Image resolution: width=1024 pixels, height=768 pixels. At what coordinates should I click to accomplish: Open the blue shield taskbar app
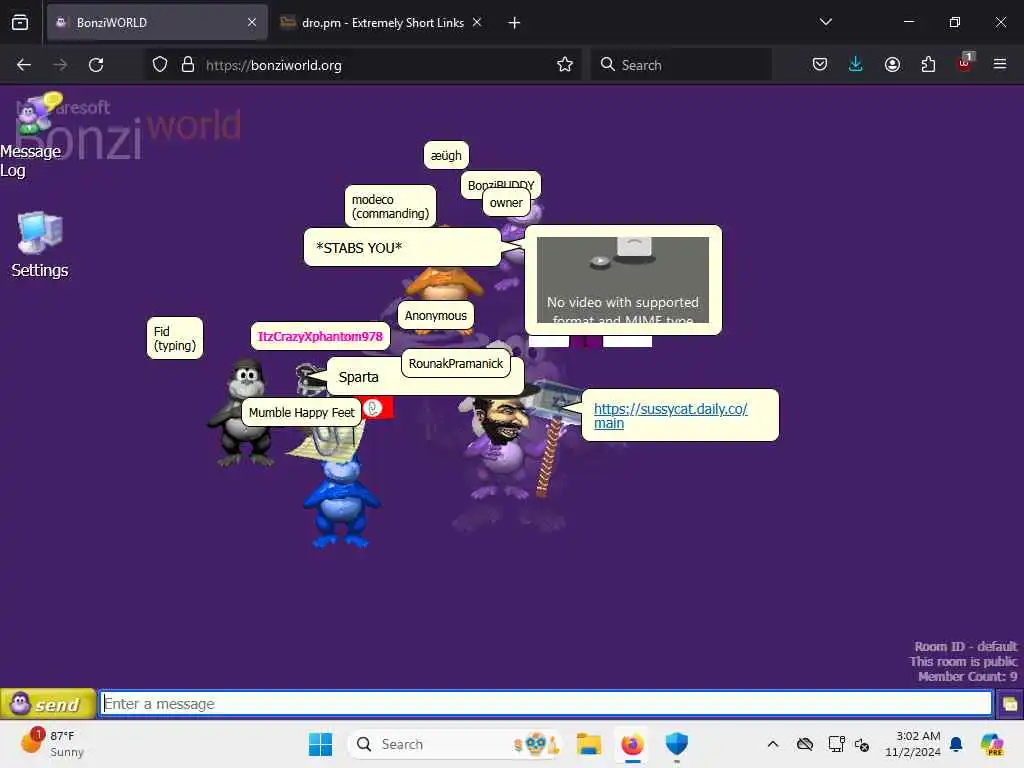pyautogui.click(x=677, y=744)
